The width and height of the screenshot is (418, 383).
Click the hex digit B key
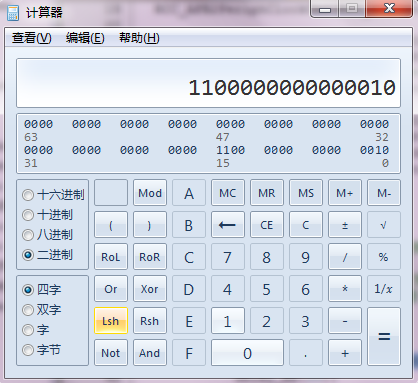(189, 225)
